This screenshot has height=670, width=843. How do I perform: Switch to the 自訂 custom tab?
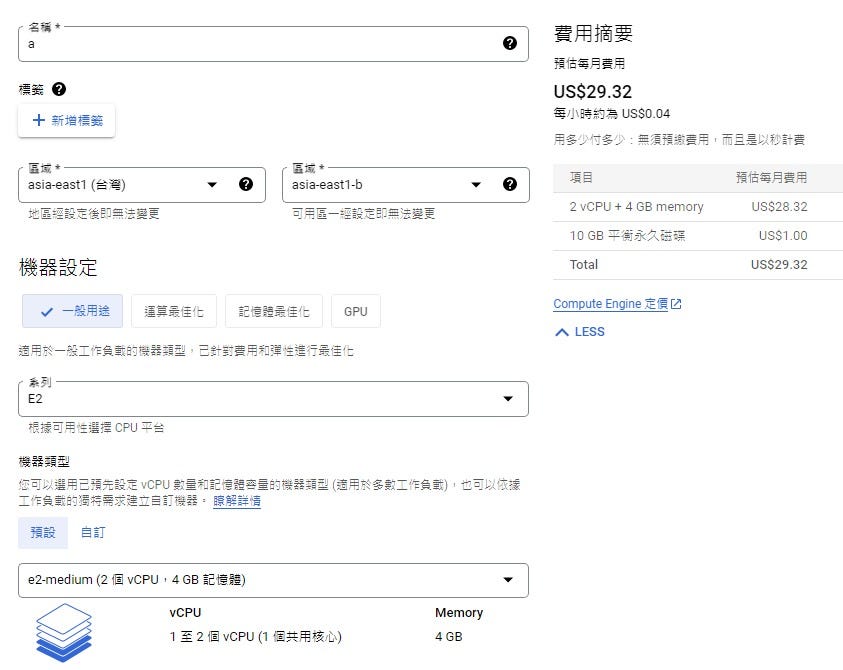(93, 532)
